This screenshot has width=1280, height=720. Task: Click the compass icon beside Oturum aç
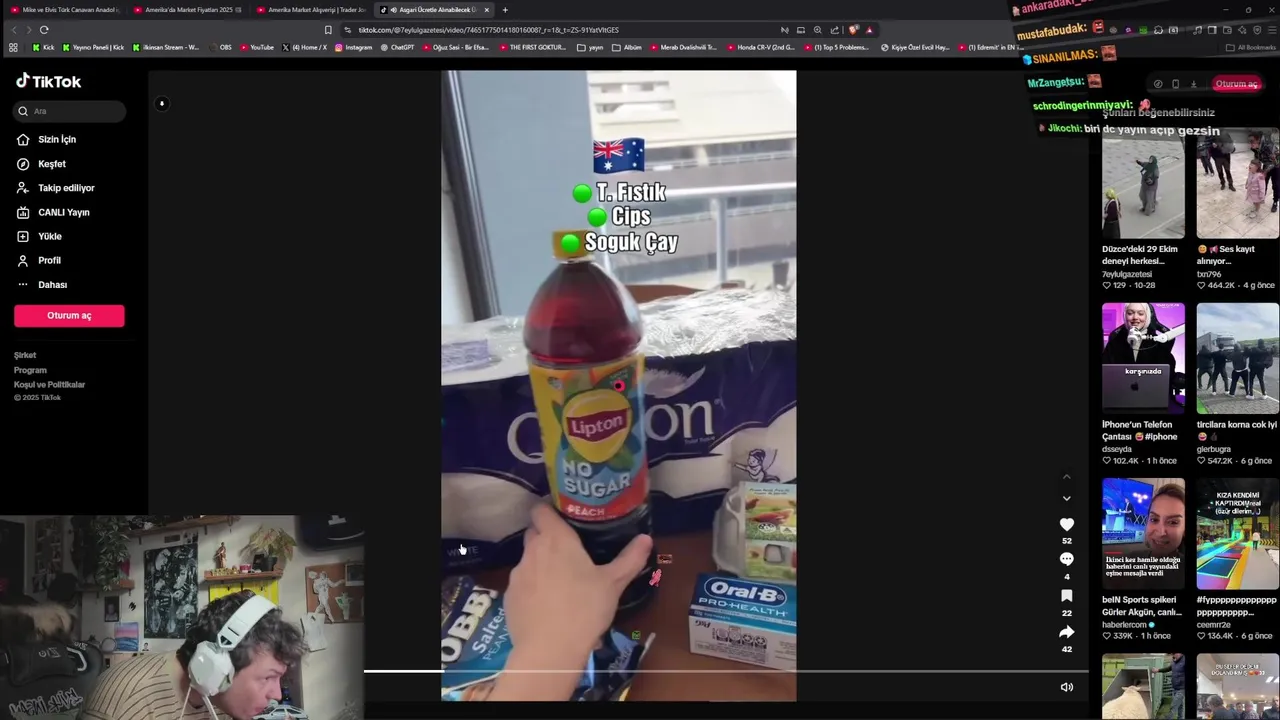(x=1157, y=84)
